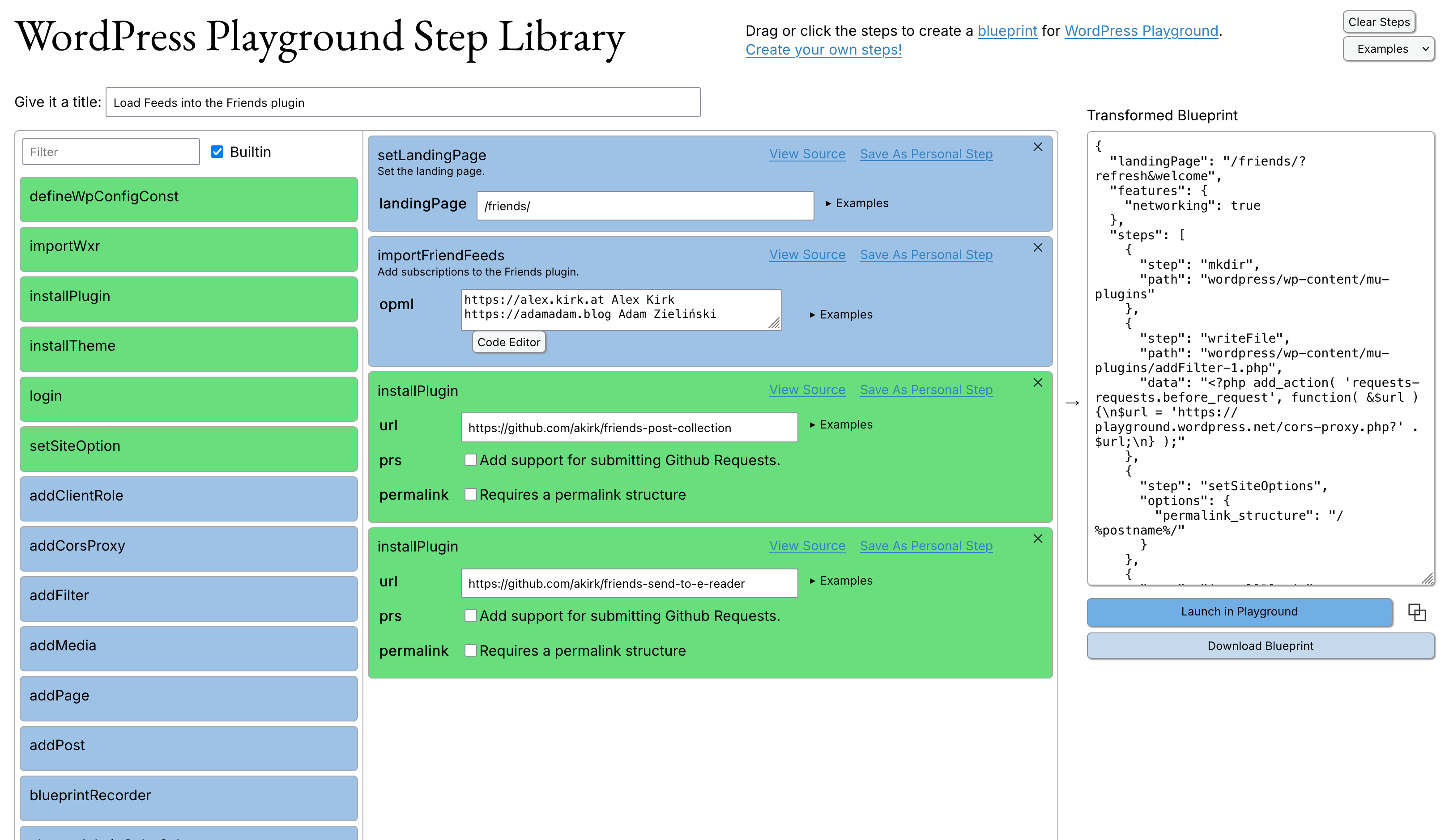The width and height of the screenshot is (1449, 840).
Task: Add the setSiteOption step
Action: [x=188, y=449]
